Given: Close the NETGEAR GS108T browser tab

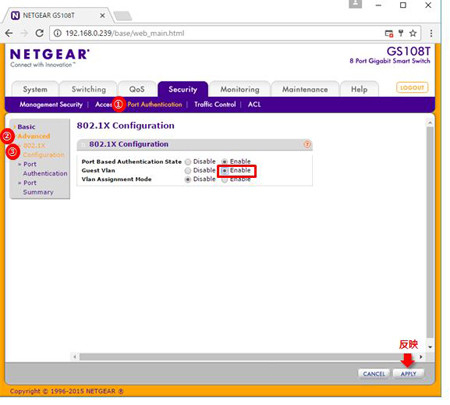Looking at the screenshot, I should pyautogui.click(x=102, y=15).
